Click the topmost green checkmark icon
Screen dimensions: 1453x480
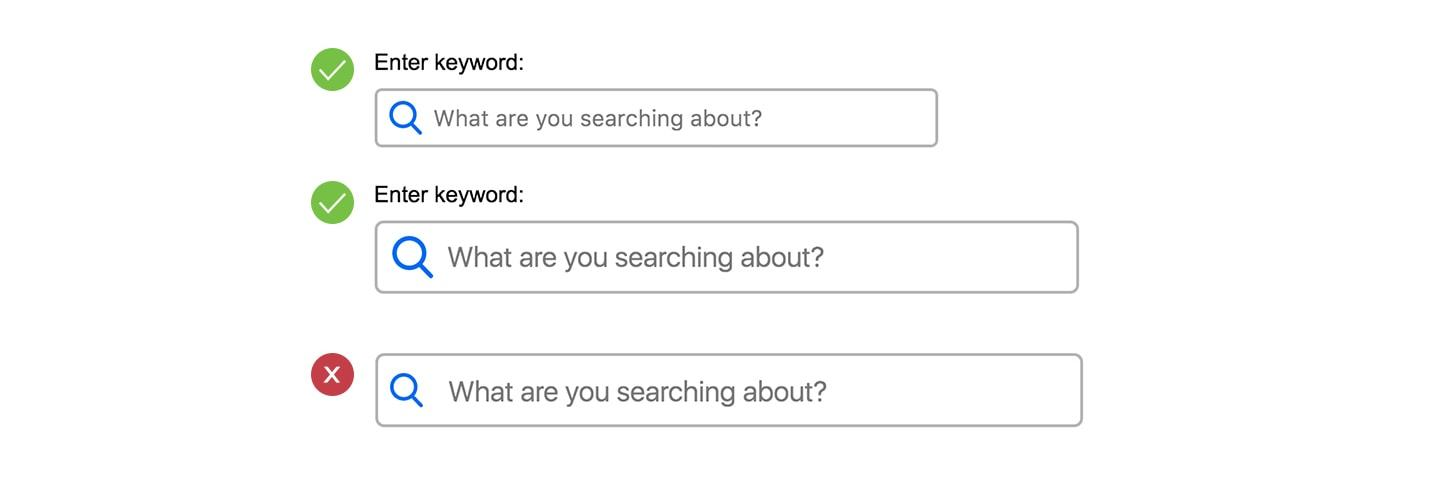coord(332,70)
